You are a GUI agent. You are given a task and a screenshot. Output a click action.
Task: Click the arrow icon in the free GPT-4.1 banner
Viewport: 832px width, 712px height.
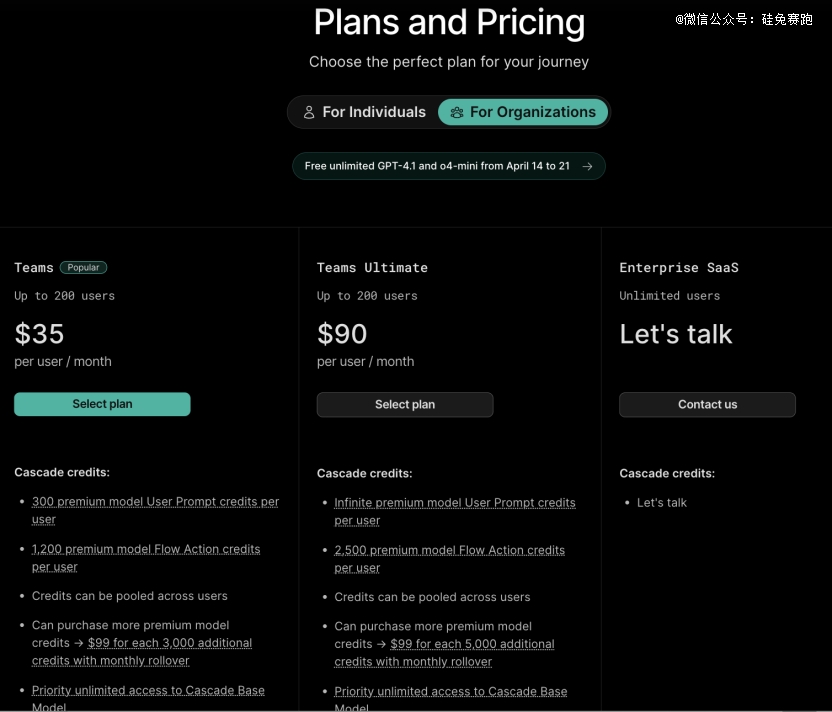(587, 167)
